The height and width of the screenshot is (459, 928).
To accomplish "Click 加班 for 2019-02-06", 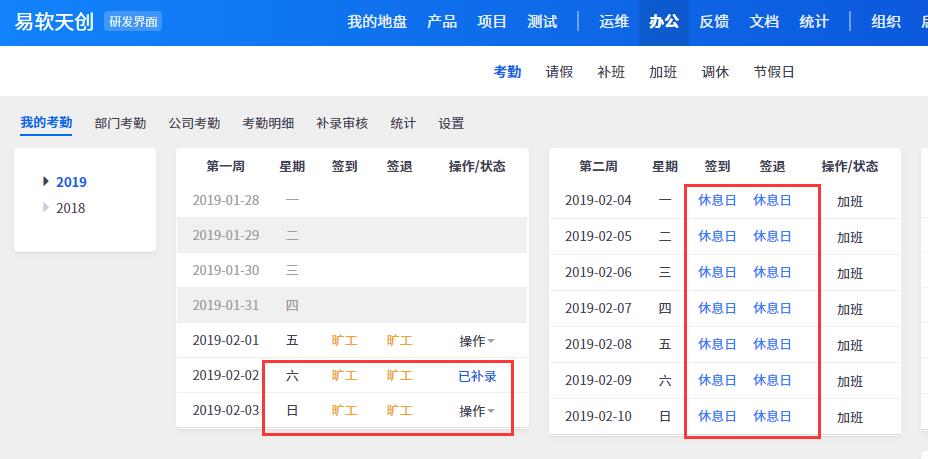I will coord(850,274).
